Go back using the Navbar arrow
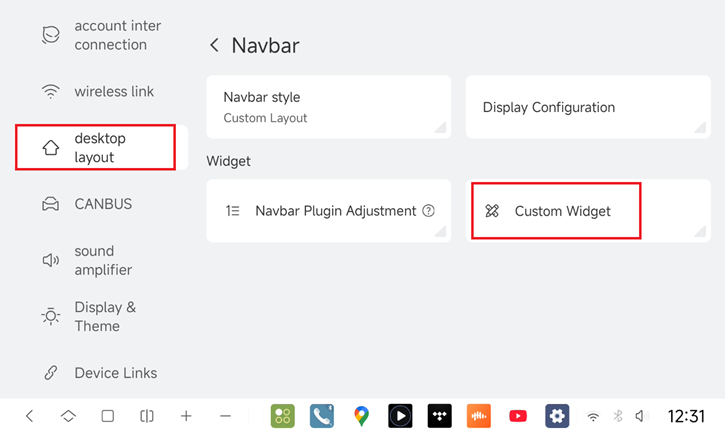The width and height of the screenshot is (725, 432). (x=214, y=45)
